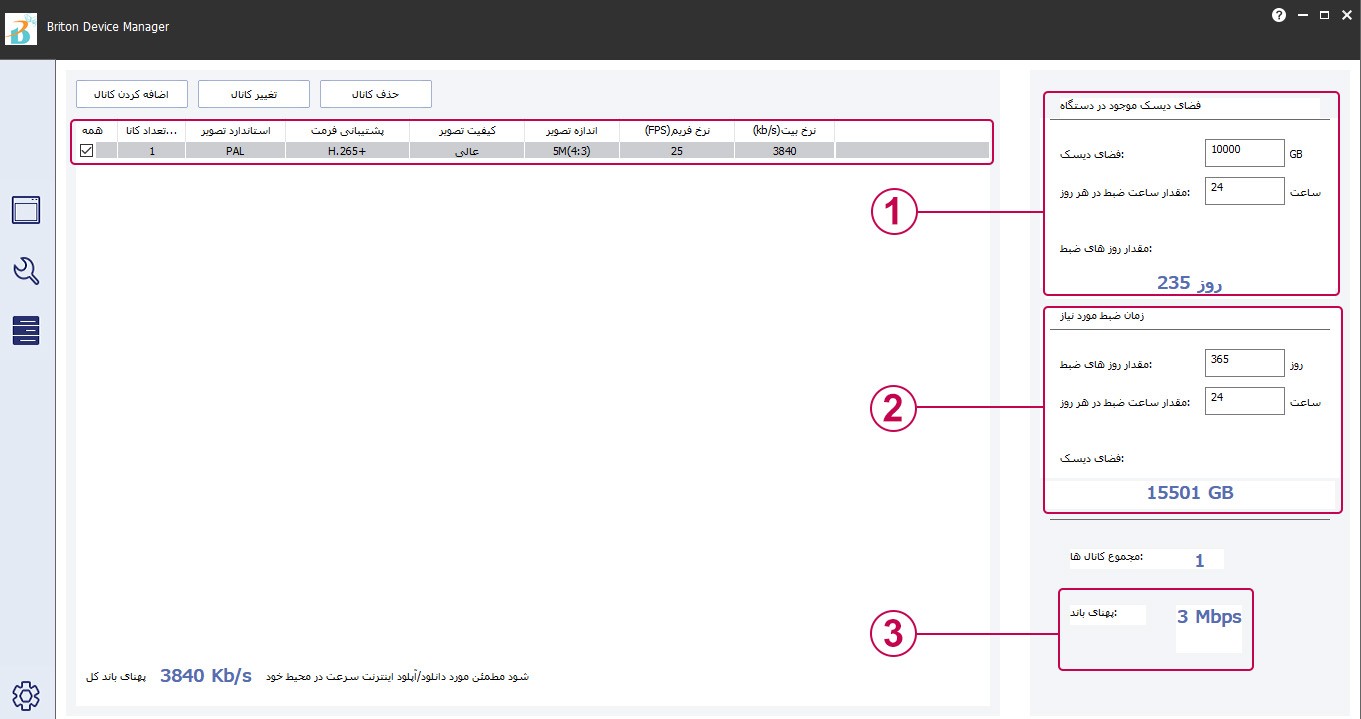Image resolution: width=1361 pixels, height=719 pixels.
Task: Open the storage calculator icon in sidebar
Action: click(x=26, y=330)
